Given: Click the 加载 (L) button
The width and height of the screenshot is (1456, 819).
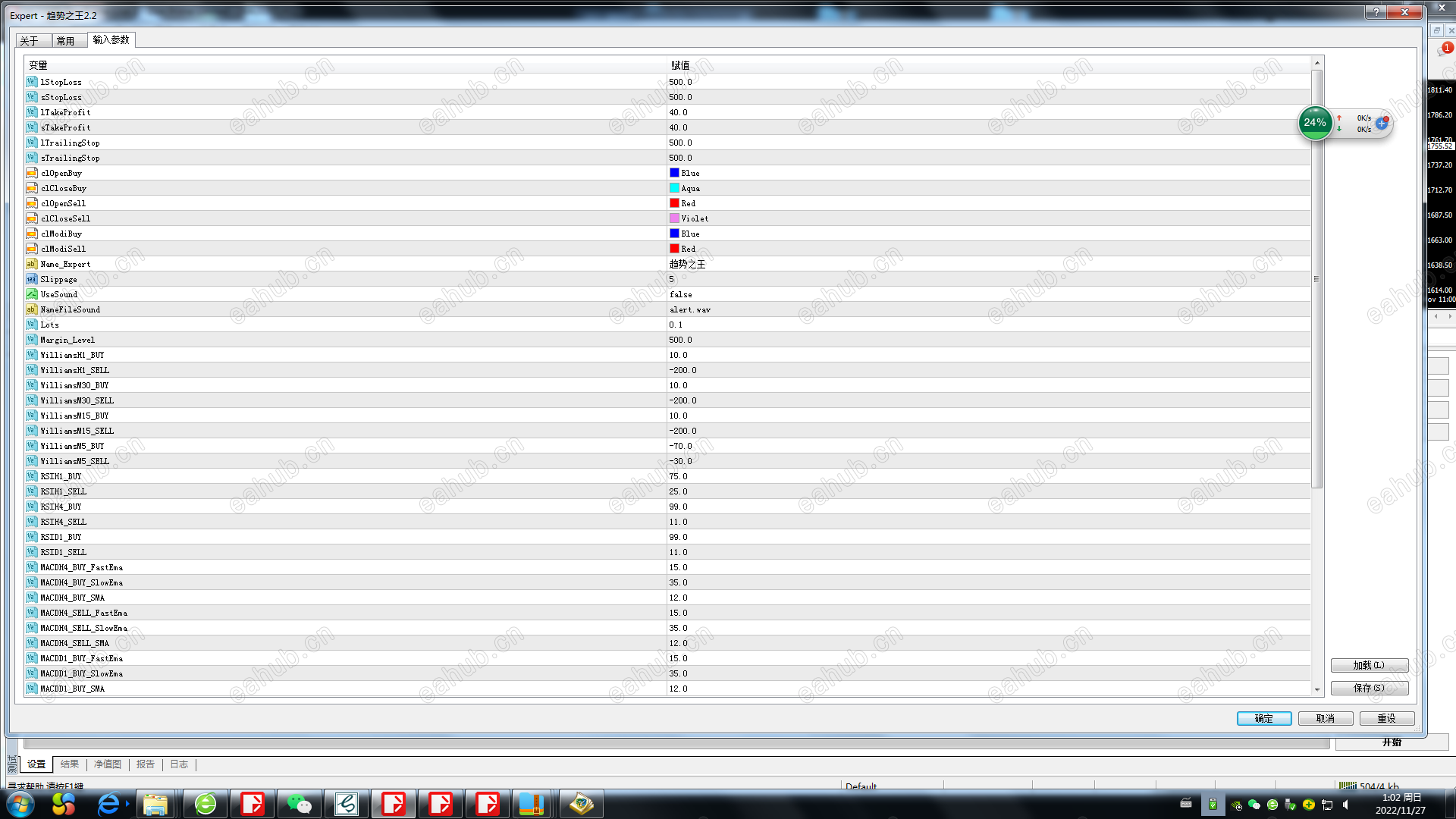Looking at the screenshot, I should [1369, 665].
